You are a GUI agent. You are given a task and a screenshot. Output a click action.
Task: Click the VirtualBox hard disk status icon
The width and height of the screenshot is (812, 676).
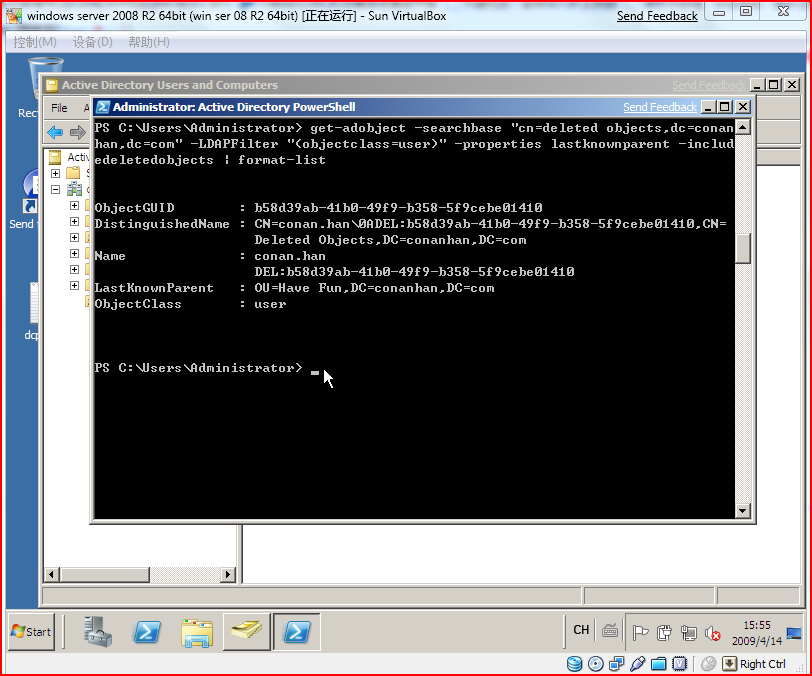pyautogui.click(x=574, y=664)
